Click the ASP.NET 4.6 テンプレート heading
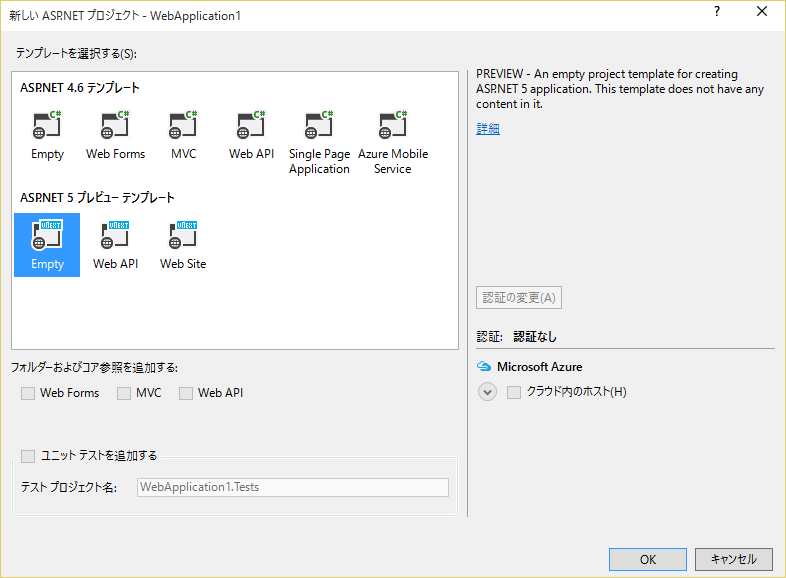 (x=80, y=88)
